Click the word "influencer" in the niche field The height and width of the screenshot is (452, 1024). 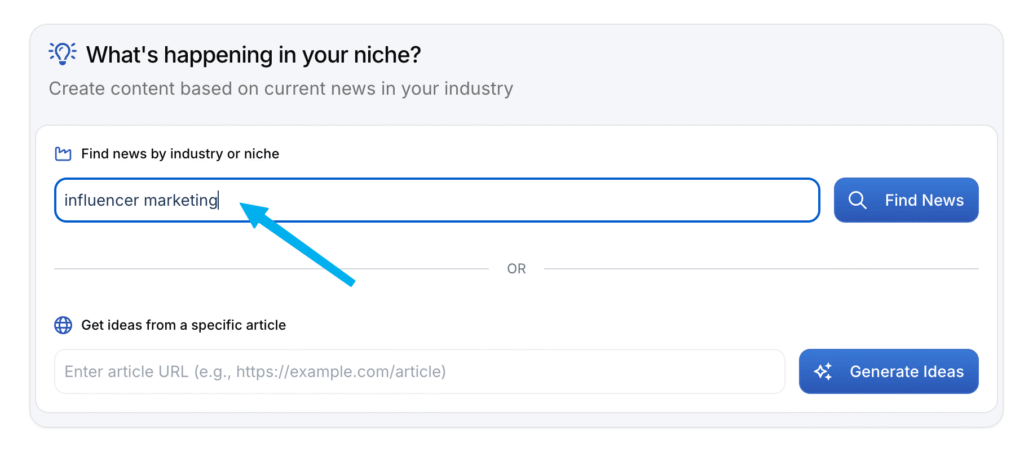(101, 200)
